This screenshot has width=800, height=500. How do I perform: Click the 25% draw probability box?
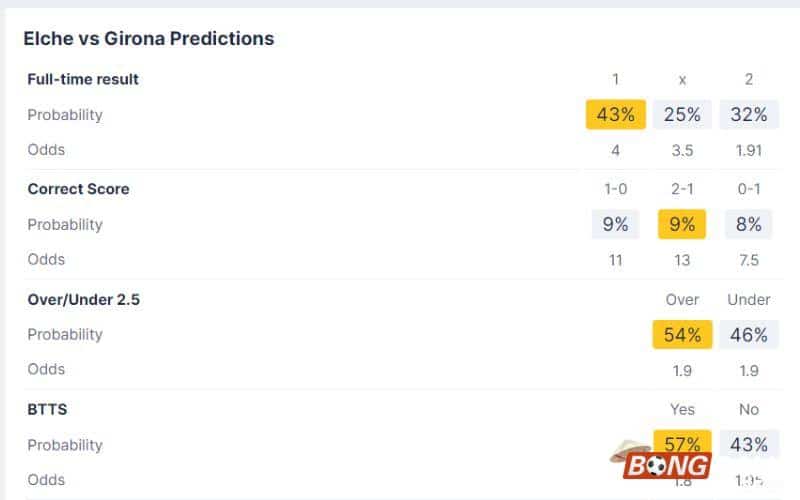click(x=682, y=115)
